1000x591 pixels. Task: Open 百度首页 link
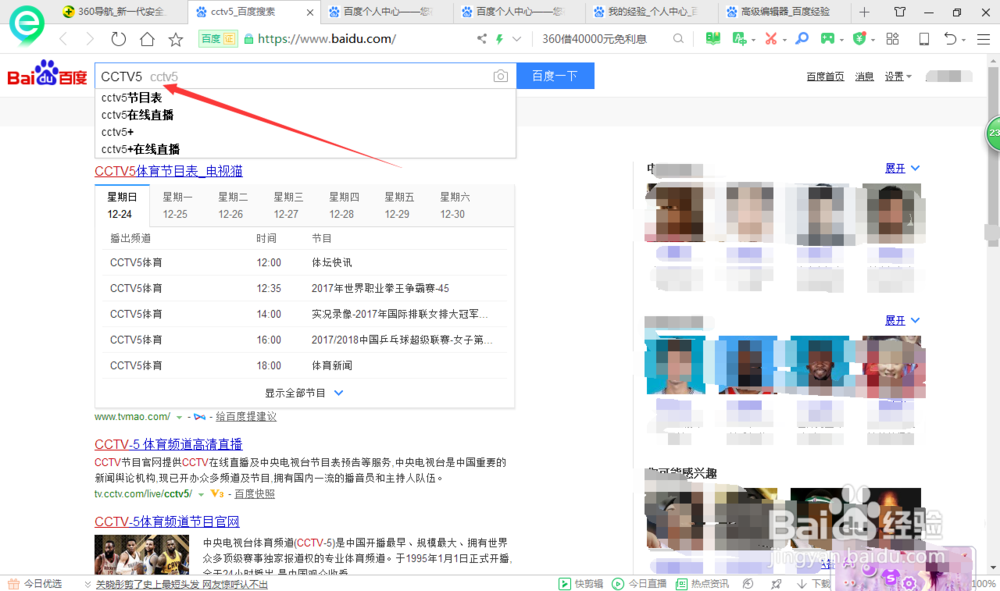tap(825, 77)
